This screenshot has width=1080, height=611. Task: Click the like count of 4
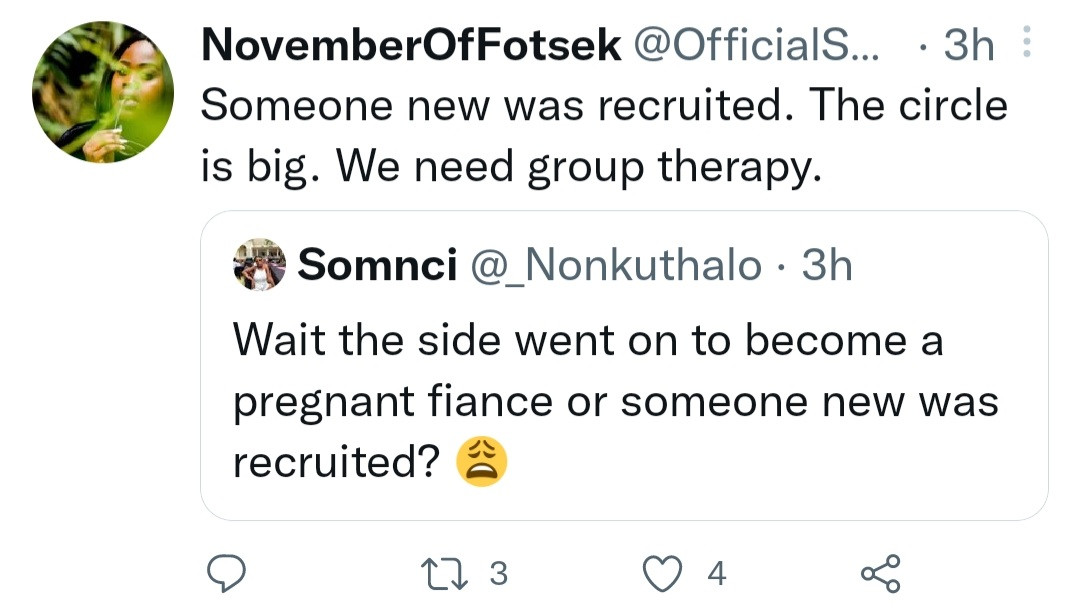(715, 573)
